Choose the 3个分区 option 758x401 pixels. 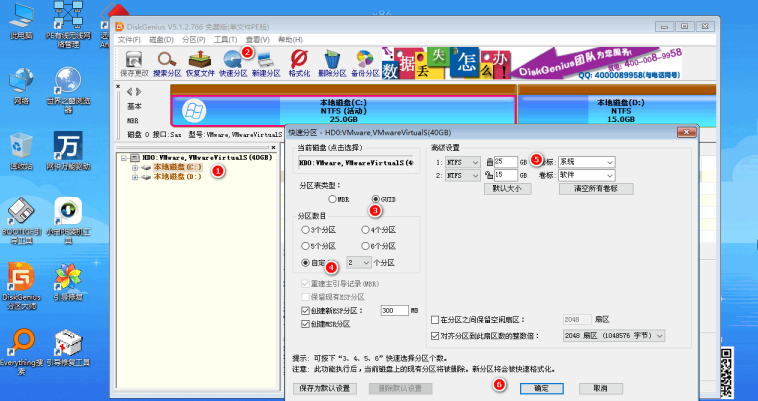coord(319,230)
